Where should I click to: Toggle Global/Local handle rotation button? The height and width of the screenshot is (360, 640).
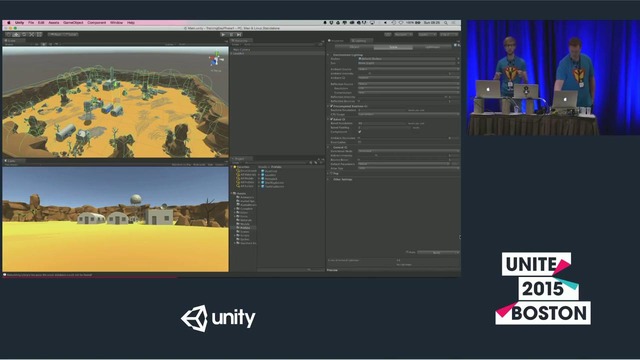tap(71, 35)
